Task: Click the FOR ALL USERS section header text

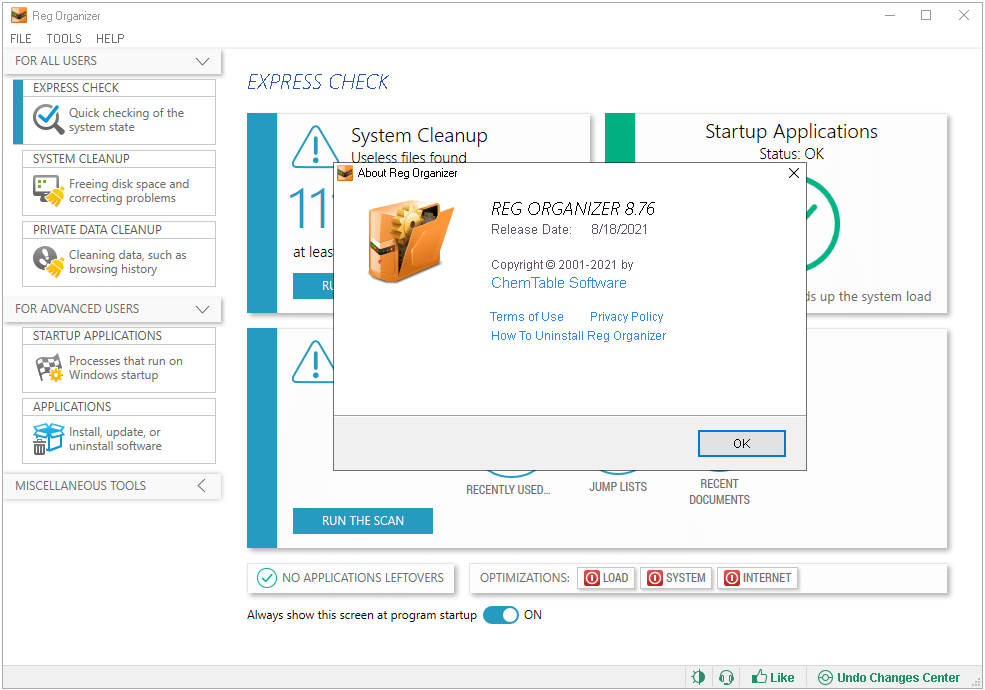Action: [x=56, y=60]
